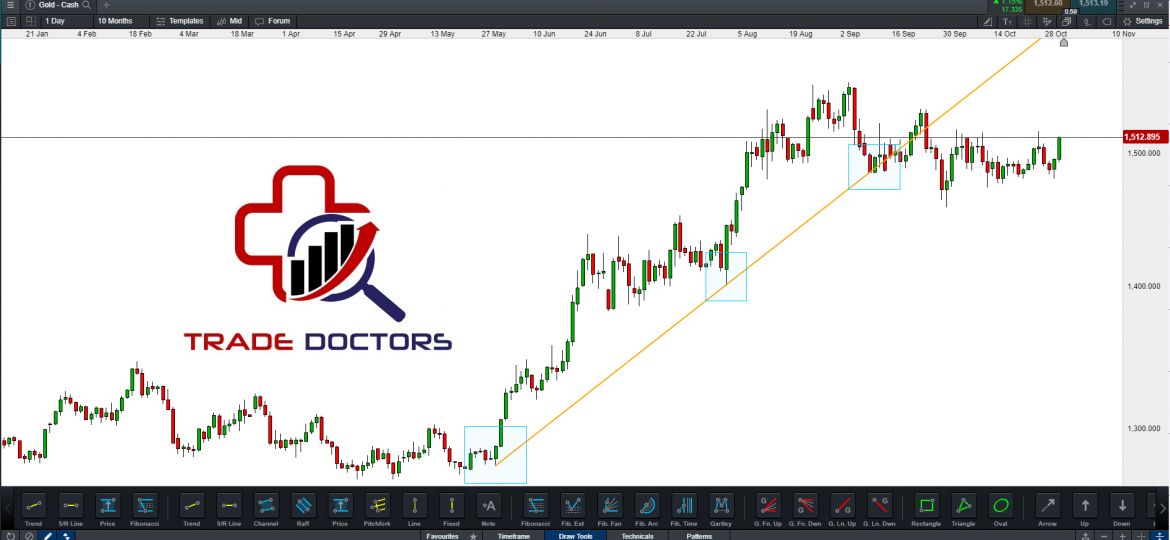The height and width of the screenshot is (540, 1170).
Task: Click the text size (Tt) icon
Action: 1007,22
